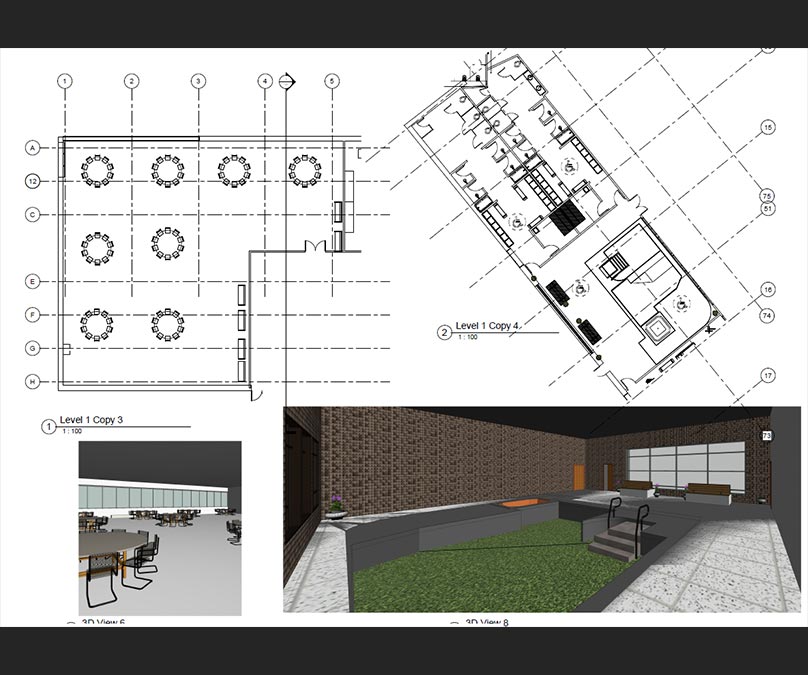808x675 pixels.
Task: Pick grid bubble 12 on left side
Action: (32, 181)
